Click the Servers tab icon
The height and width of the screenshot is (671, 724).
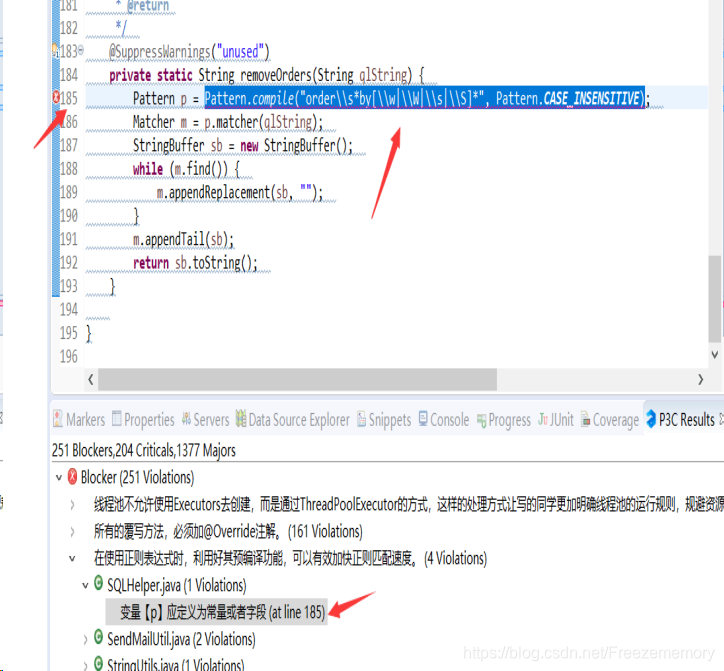186,419
